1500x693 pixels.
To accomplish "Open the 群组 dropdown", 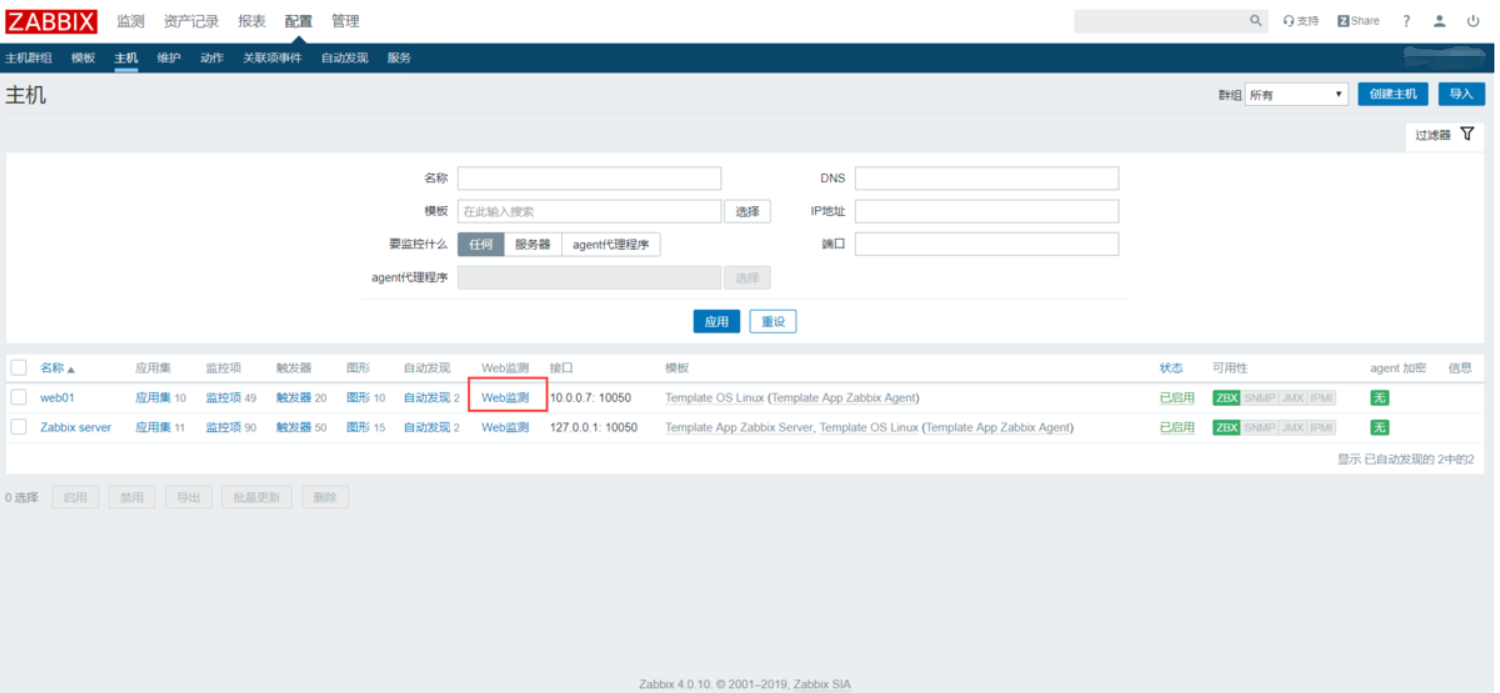I will pos(1296,94).
